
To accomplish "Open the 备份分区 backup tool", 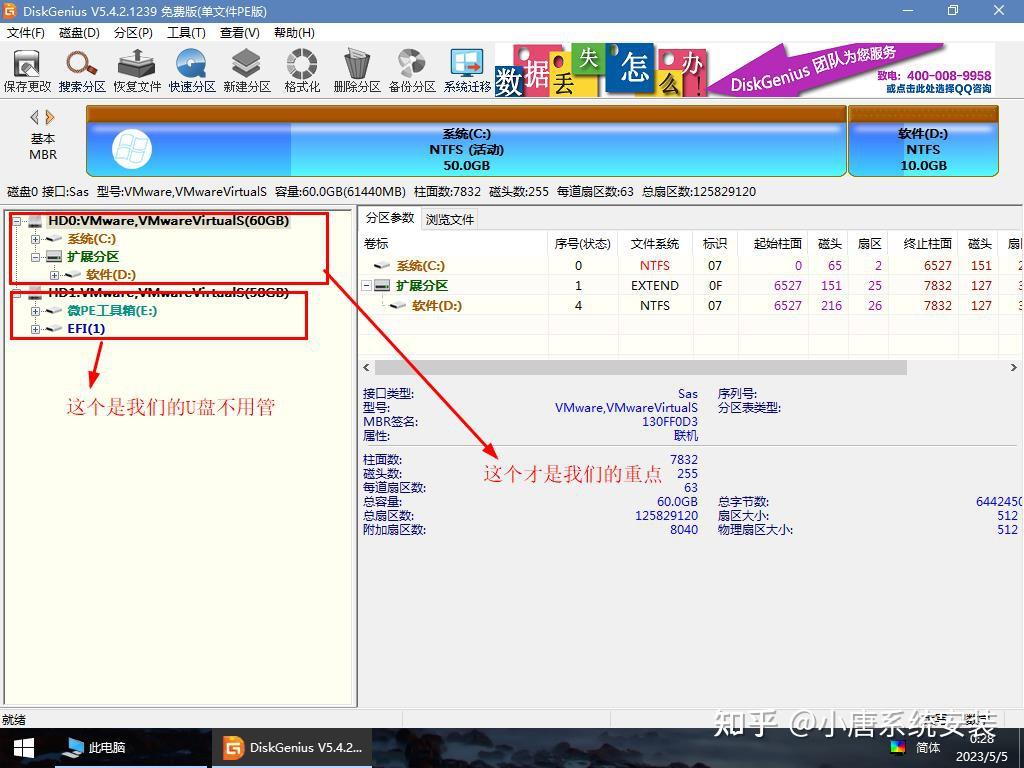I will click(x=412, y=71).
